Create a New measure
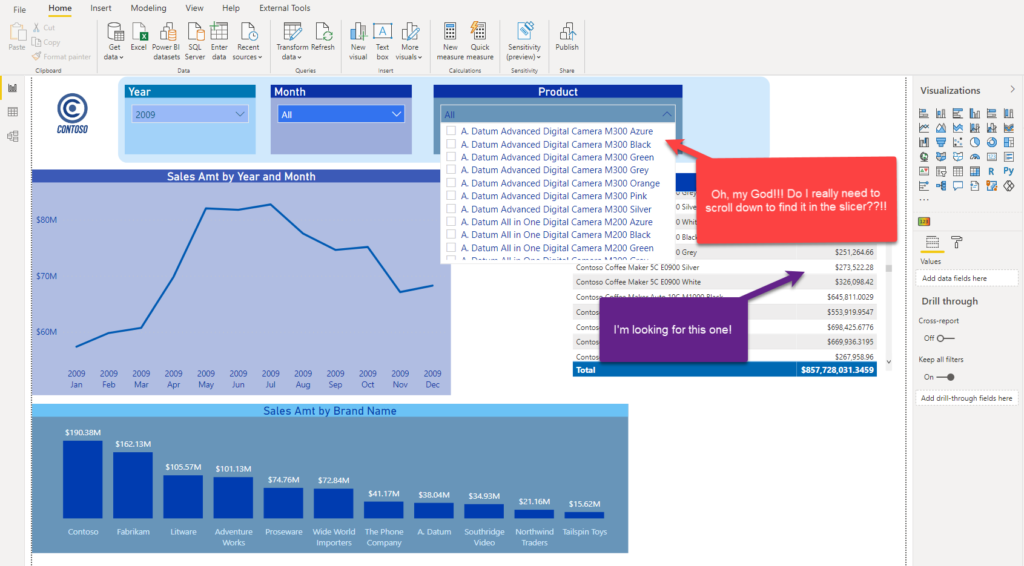Viewport: 1024px width, 566px height. pos(450,42)
